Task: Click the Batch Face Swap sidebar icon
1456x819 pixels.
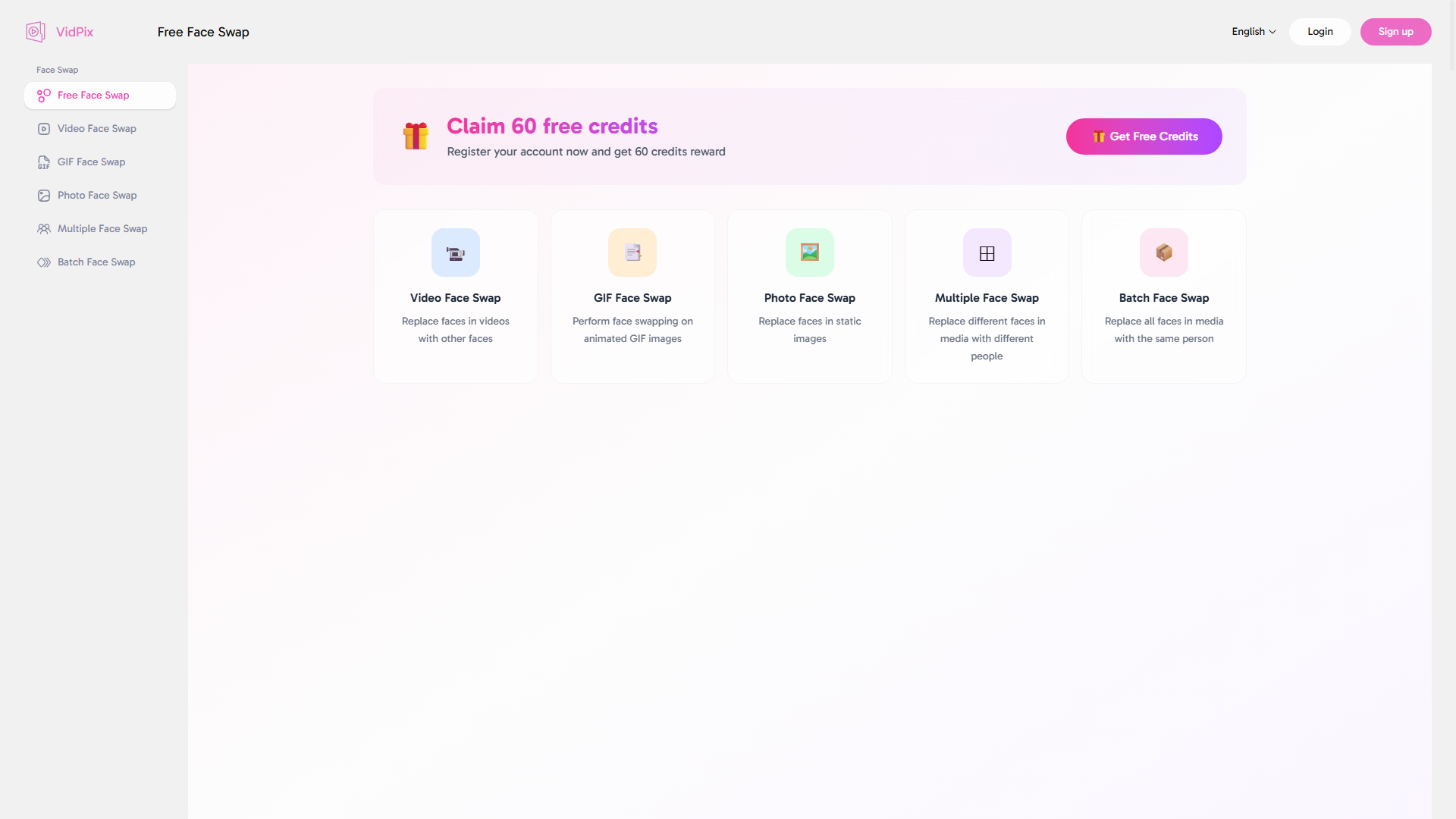Action: coord(44,262)
